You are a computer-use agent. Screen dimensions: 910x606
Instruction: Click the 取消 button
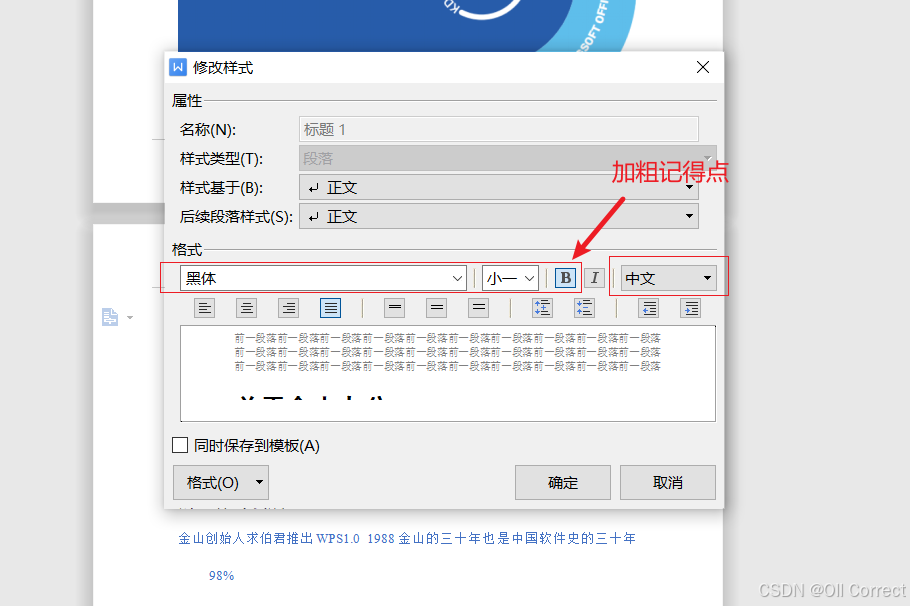point(667,482)
